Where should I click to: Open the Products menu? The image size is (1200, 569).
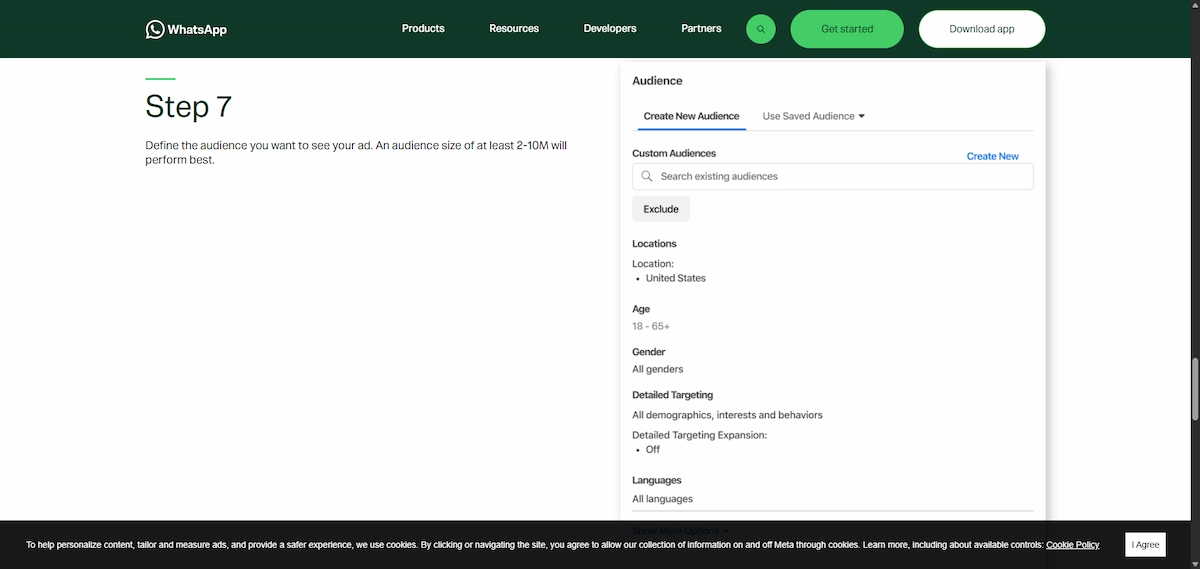point(423,29)
